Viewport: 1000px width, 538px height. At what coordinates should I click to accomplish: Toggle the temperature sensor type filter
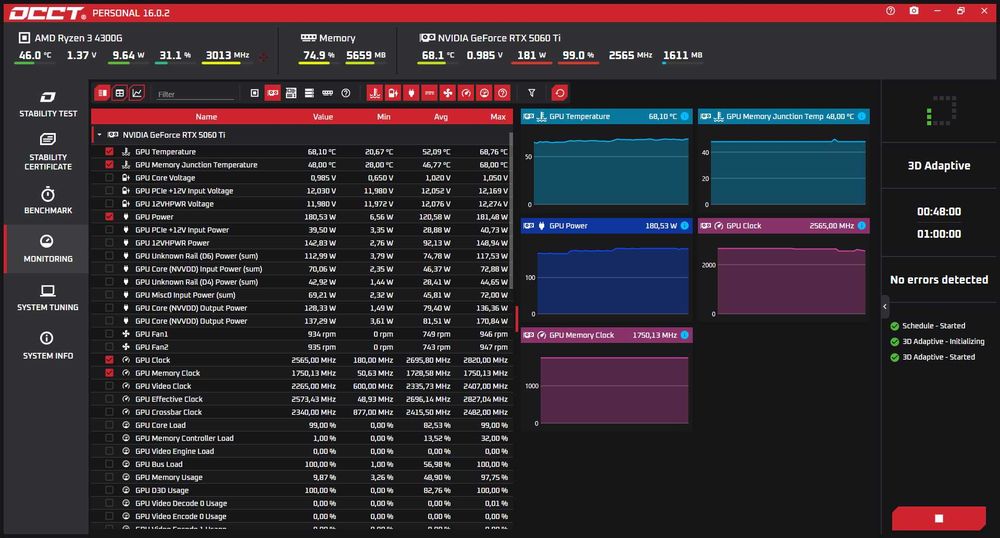click(x=374, y=93)
